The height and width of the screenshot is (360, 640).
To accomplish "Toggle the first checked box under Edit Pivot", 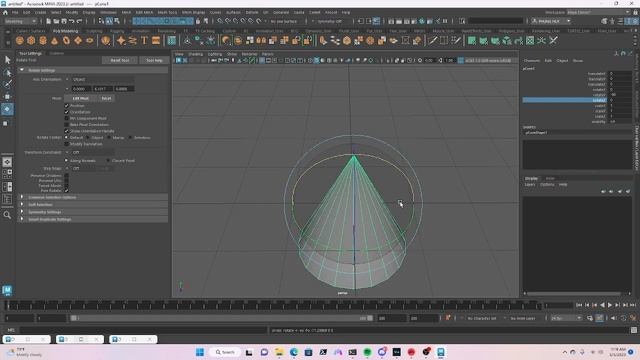I will (67, 106).
